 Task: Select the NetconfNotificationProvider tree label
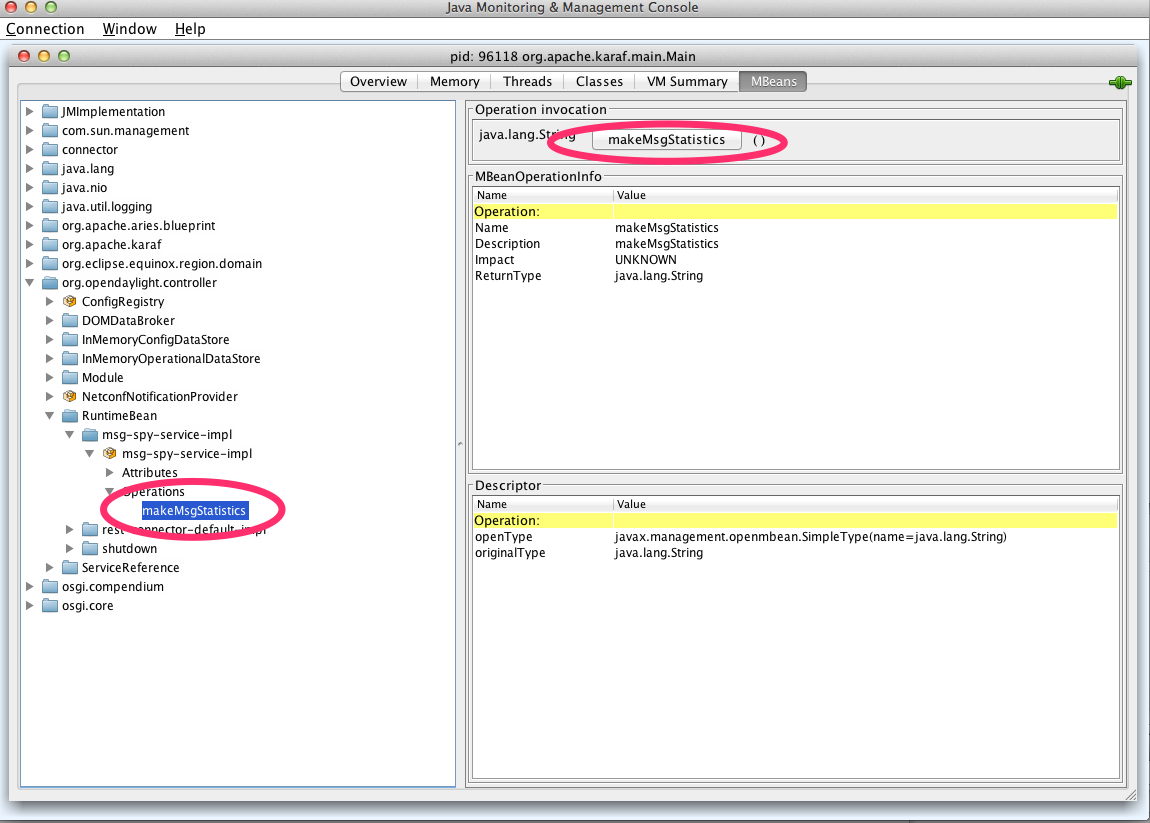tap(160, 397)
